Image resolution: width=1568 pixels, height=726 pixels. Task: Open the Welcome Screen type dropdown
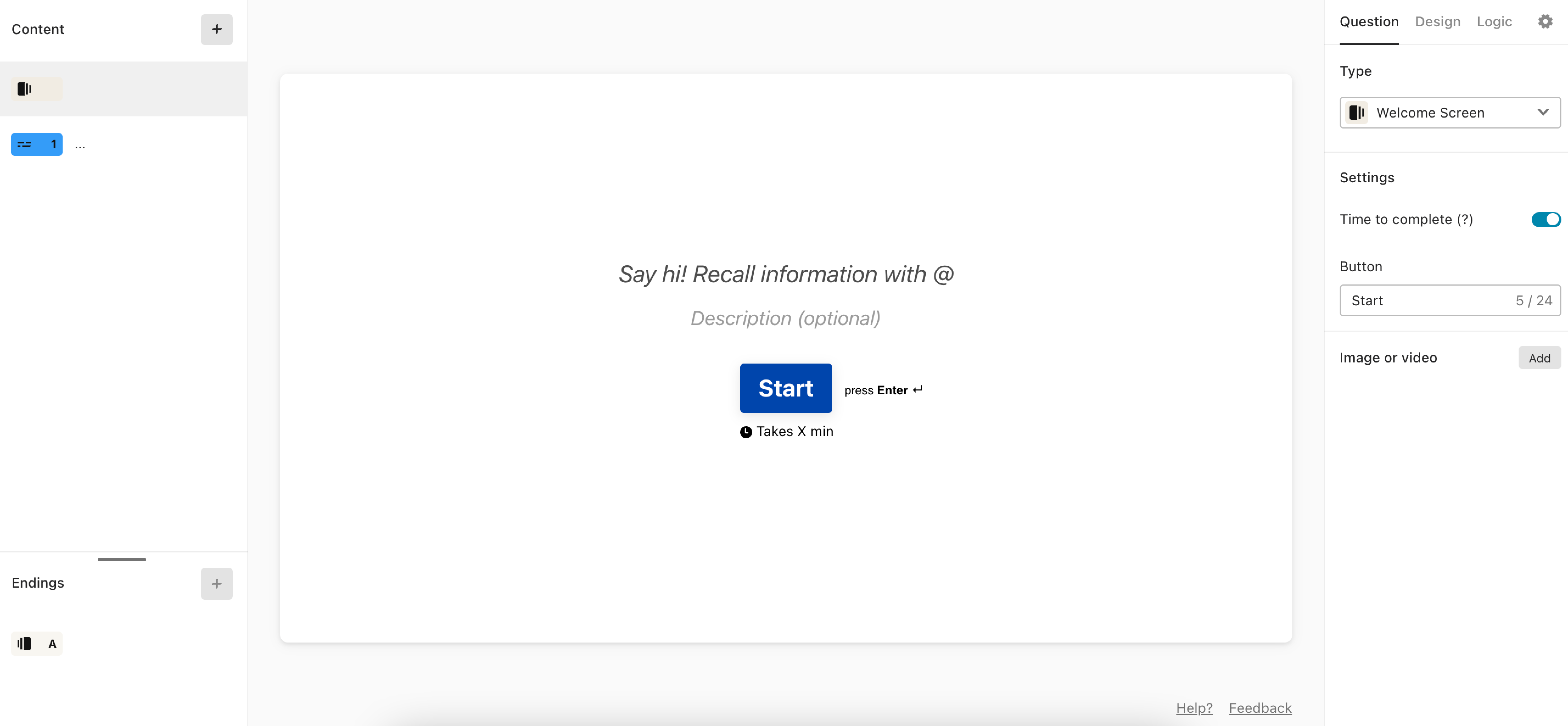click(x=1449, y=113)
